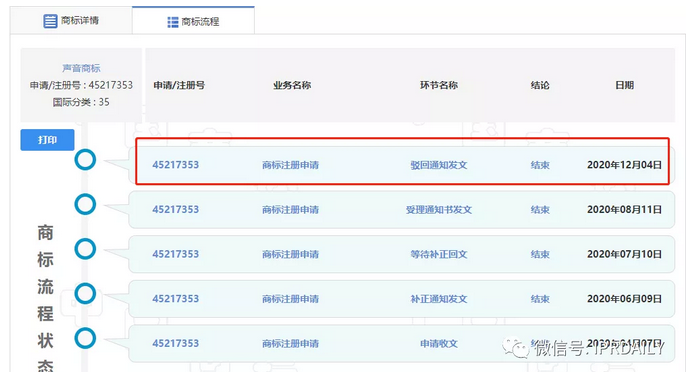Image resolution: width=691 pixels, height=372 pixels.
Task: Click the date 2020年07月10日
Action: pyautogui.click(x=624, y=254)
